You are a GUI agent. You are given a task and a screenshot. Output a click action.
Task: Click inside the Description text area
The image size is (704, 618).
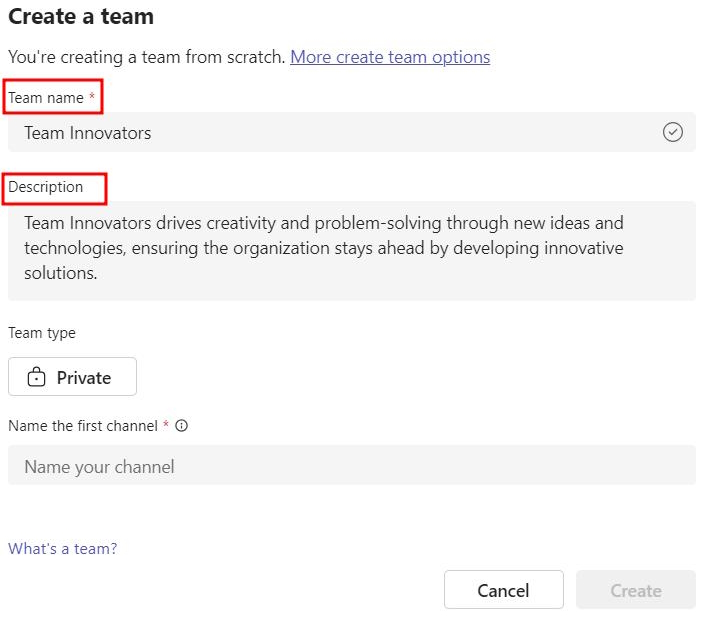(350, 250)
